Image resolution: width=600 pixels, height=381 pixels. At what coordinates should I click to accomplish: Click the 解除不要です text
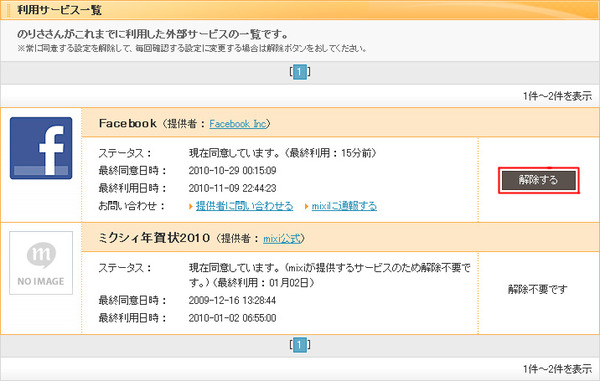(x=538, y=289)
